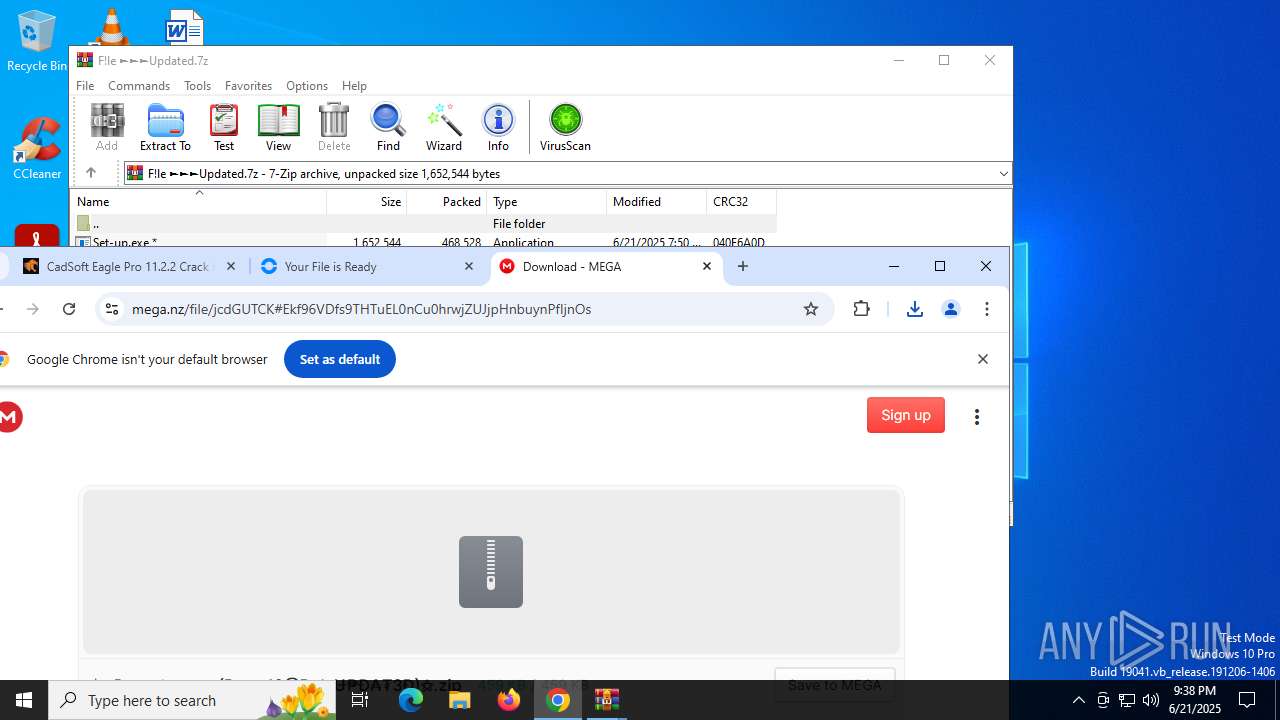Sort WinRAR list by Type column
The width and height of the screenshot is (1280, 720).
pos(547,202)
